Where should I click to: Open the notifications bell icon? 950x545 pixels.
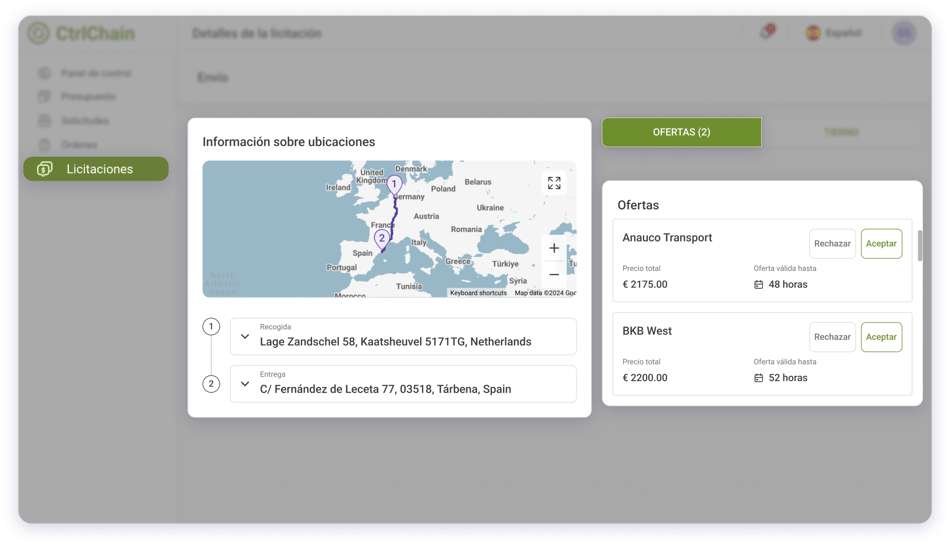[x=766, y=33]
